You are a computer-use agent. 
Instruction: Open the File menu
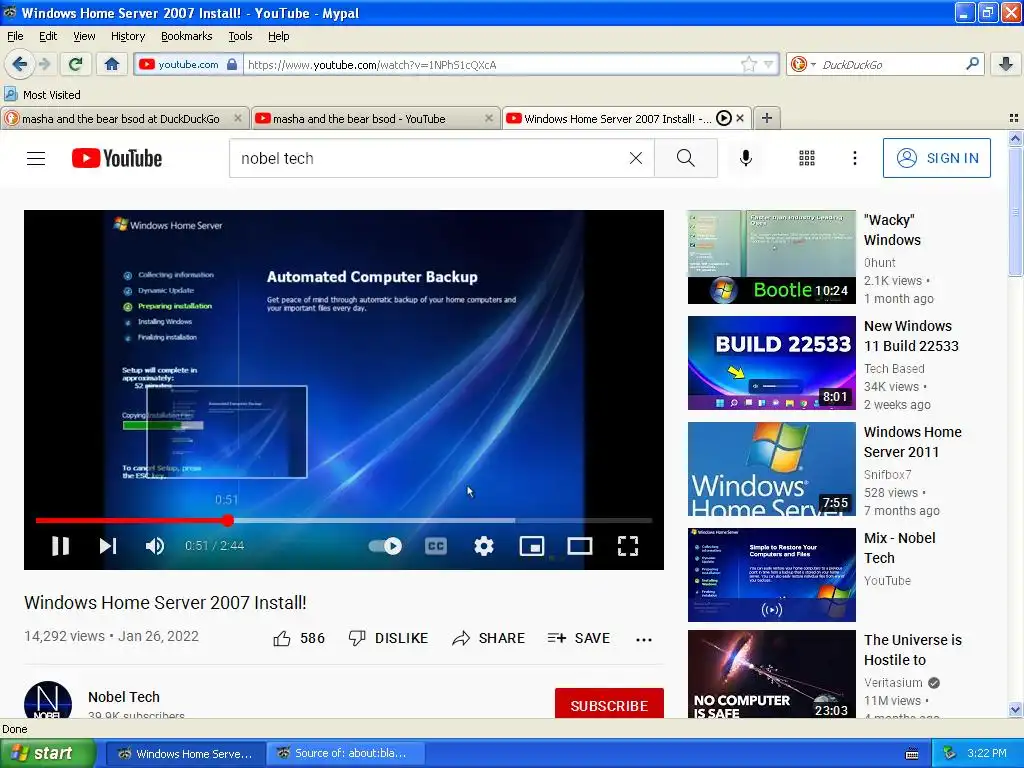15,36
